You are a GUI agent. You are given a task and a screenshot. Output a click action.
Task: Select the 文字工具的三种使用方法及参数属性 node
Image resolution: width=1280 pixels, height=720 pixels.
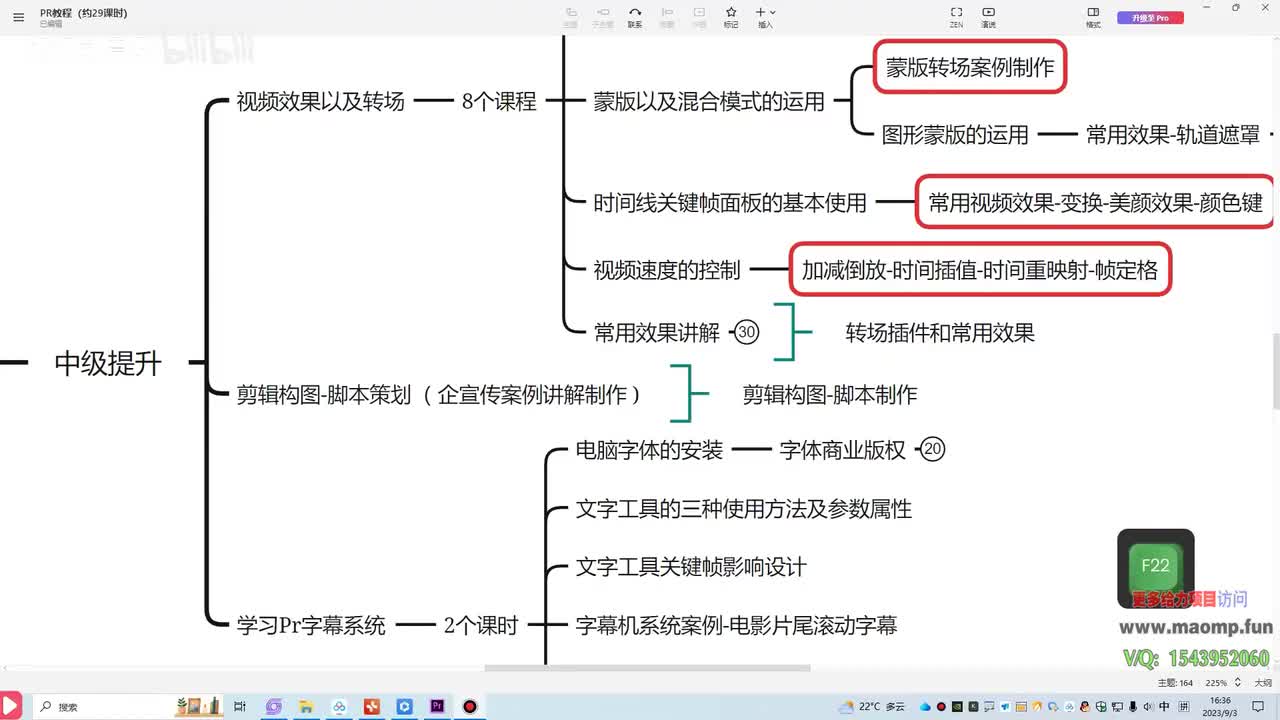pyautogui.click(x=744, y=509)
